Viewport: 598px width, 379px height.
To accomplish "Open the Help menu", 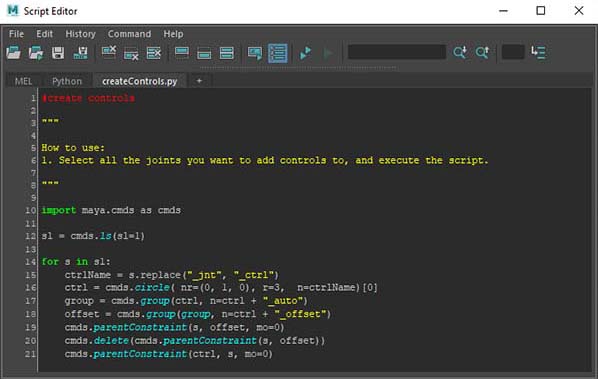I will click(x=174, y=34).
